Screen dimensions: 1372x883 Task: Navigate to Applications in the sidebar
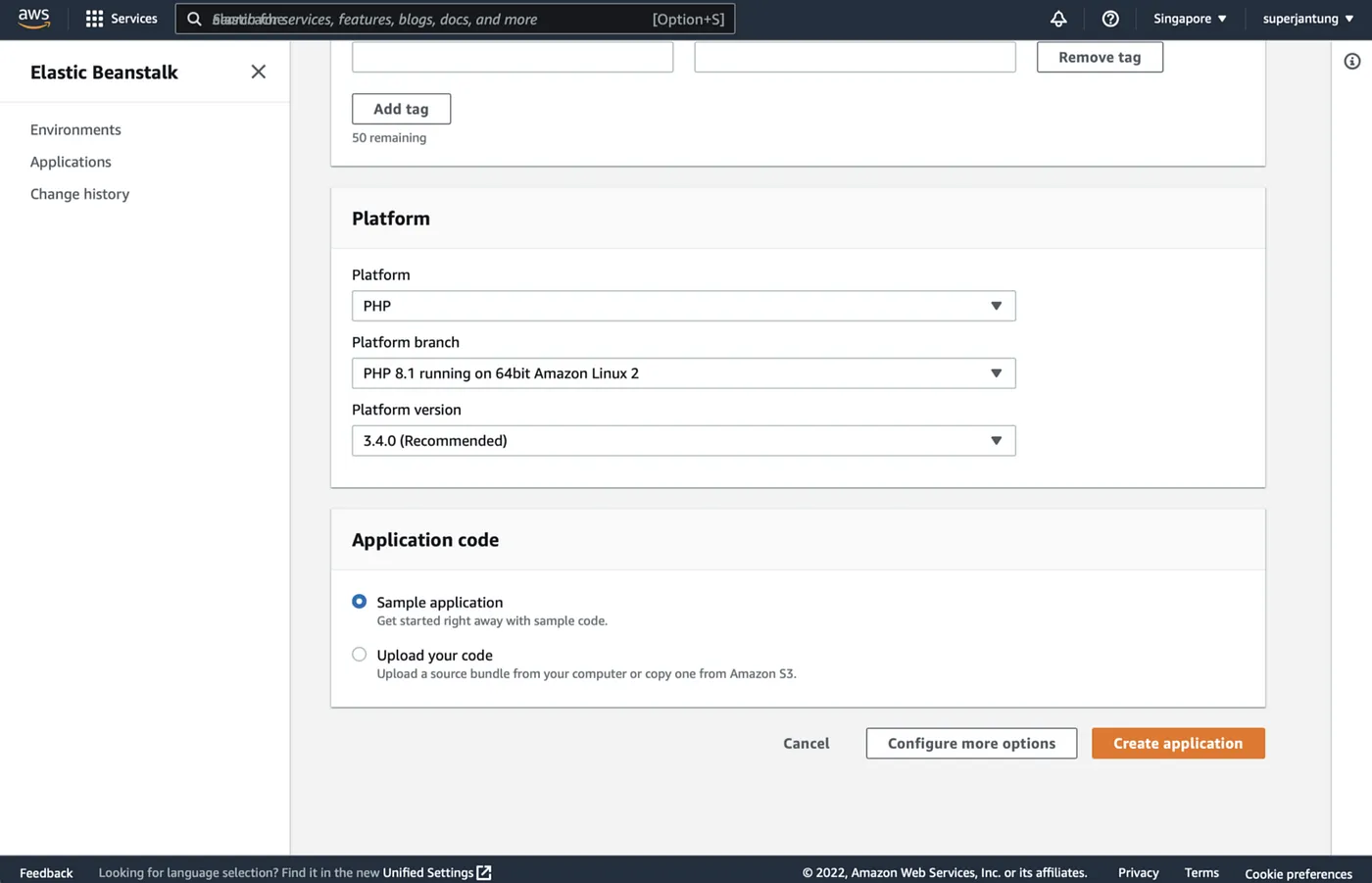coord(71,162)
